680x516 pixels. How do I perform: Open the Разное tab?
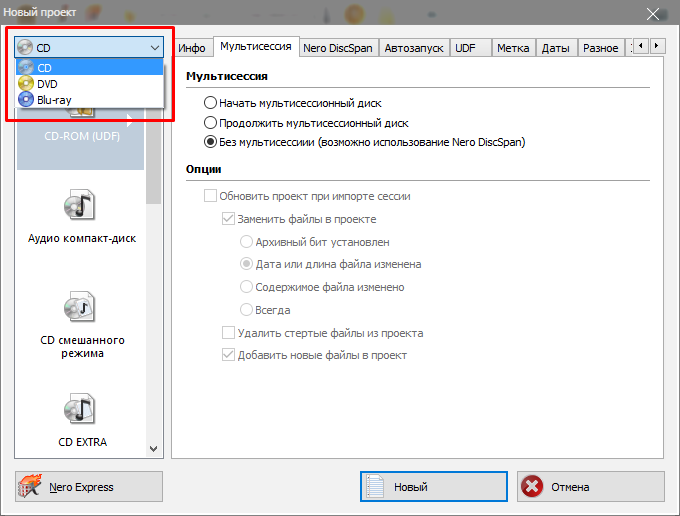point(601,48)
